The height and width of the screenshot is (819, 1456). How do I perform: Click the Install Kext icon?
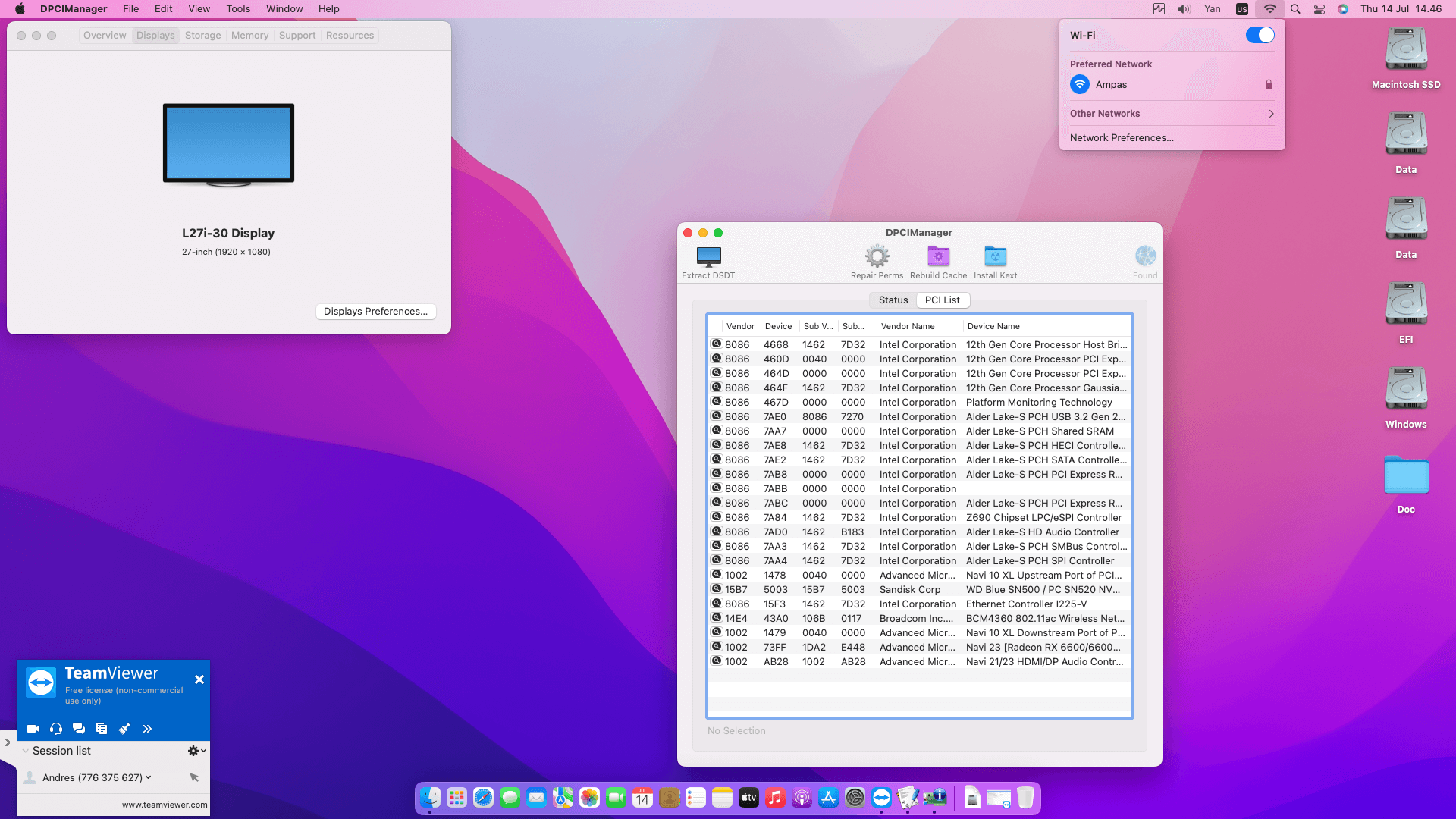pyautogui.click(x=995, y=256)
